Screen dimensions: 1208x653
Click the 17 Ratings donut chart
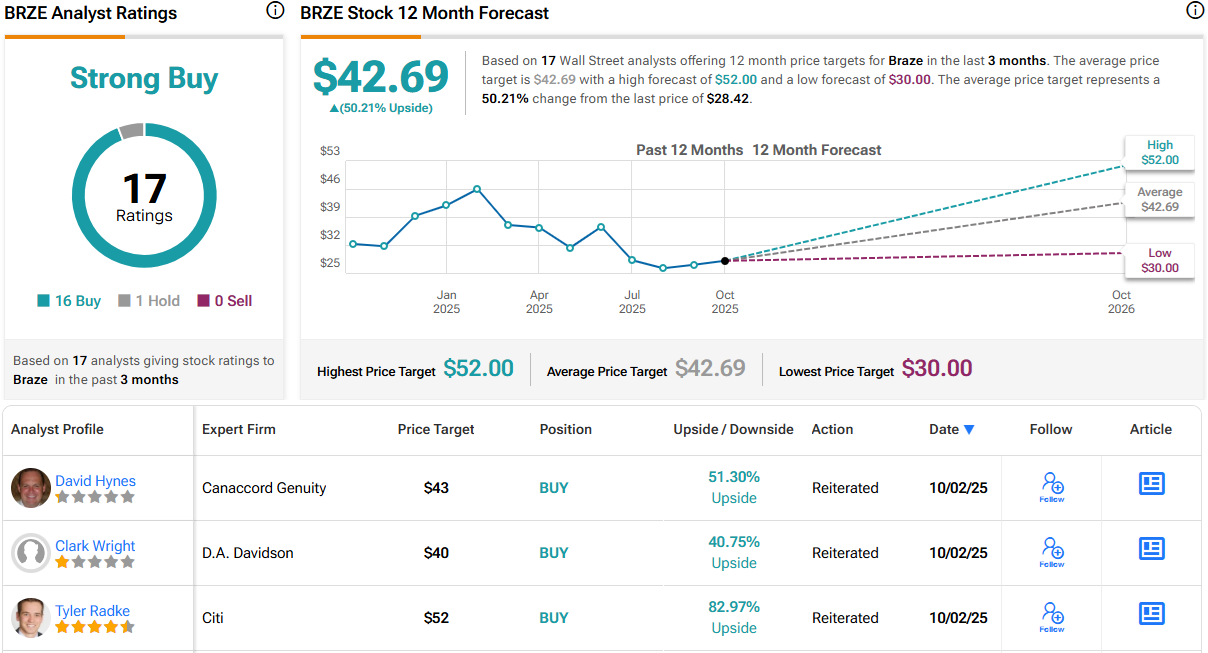[144, 196]
